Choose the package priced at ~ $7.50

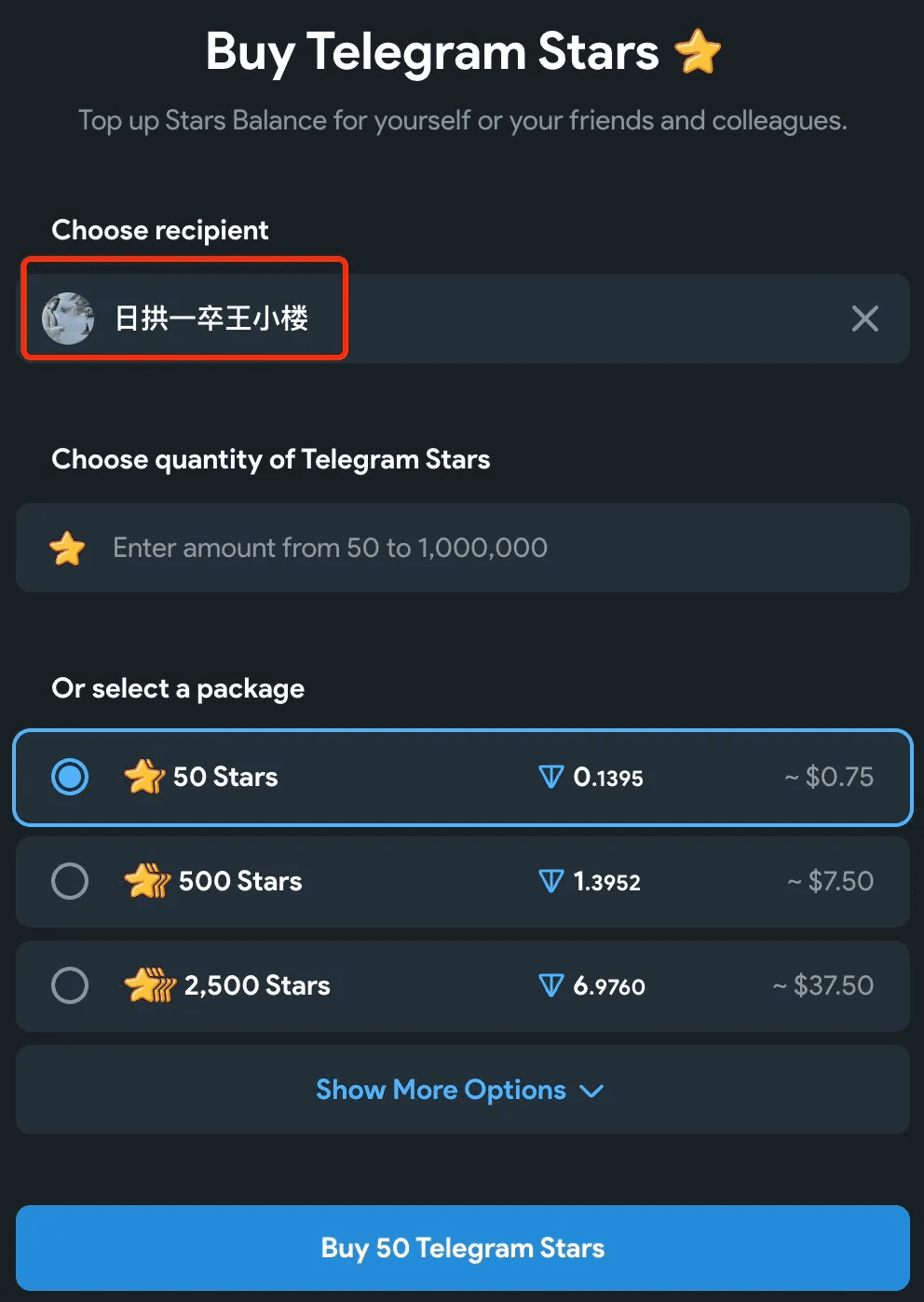(x=463, y=881)
